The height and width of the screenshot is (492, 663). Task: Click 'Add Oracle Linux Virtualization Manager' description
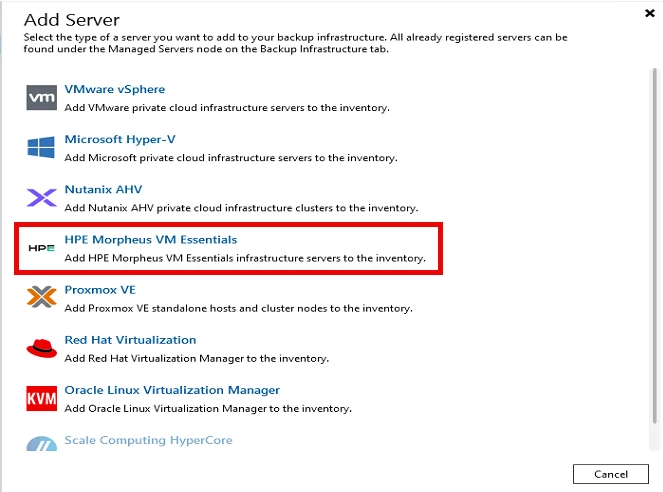tap(208, 408)
